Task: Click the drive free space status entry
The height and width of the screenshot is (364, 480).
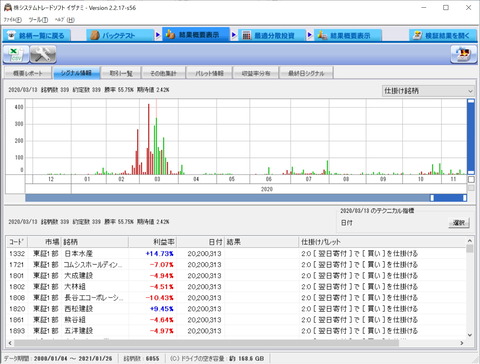Action: coord(217,358)
